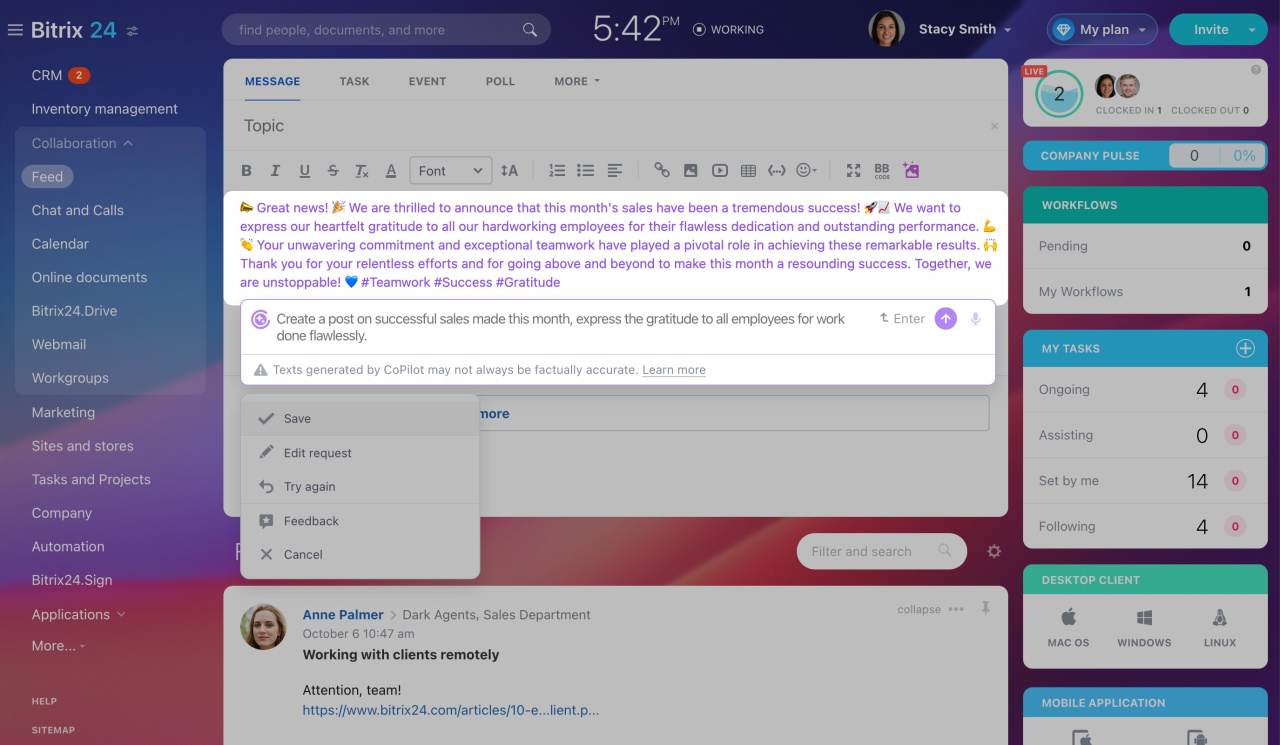
Task: Insert a video into the post
Action: pyautogui.click(x=719, y=171)
